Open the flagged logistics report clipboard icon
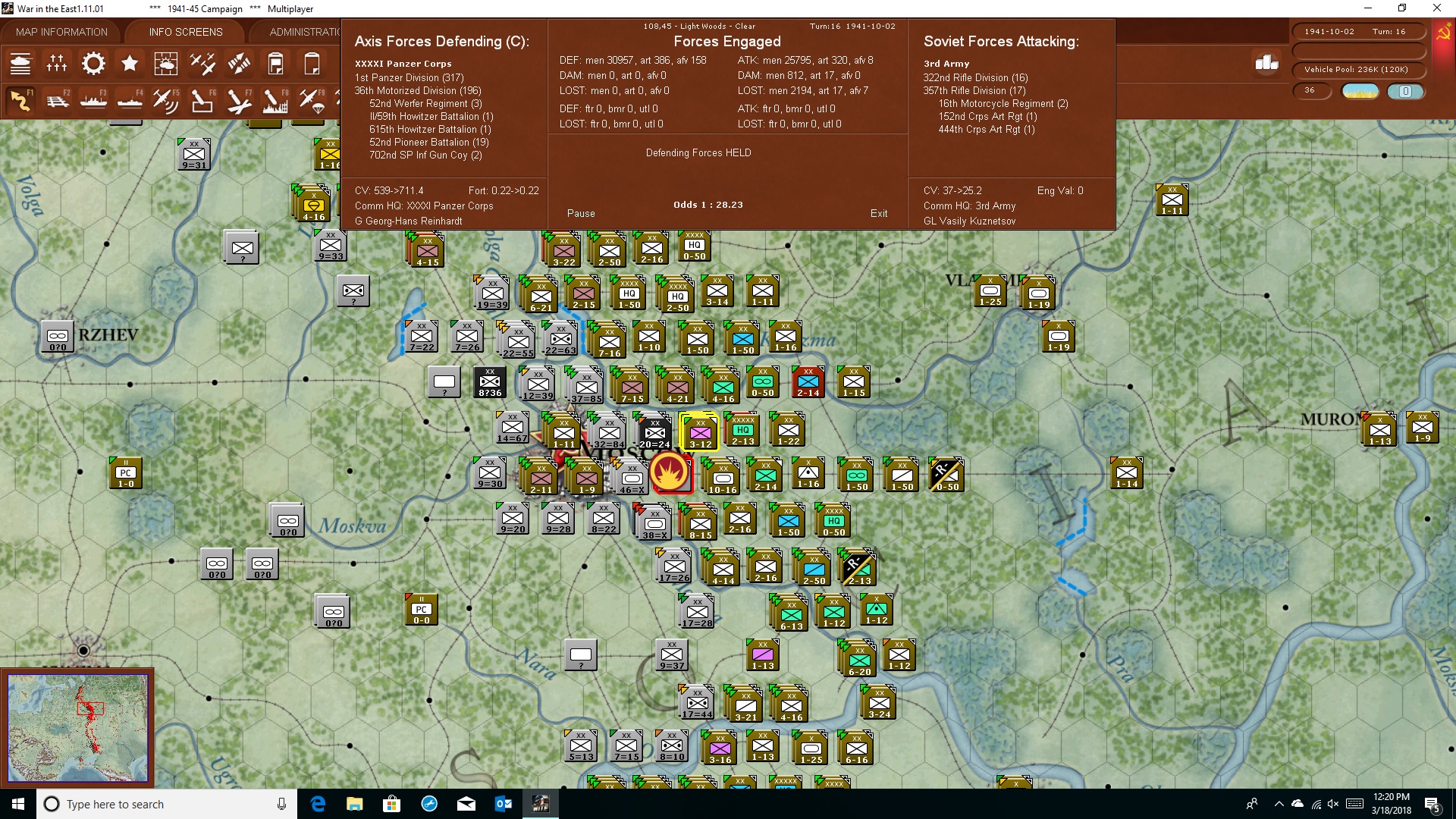This screenshot has height=819, width=1456. (x=275, y=64)
